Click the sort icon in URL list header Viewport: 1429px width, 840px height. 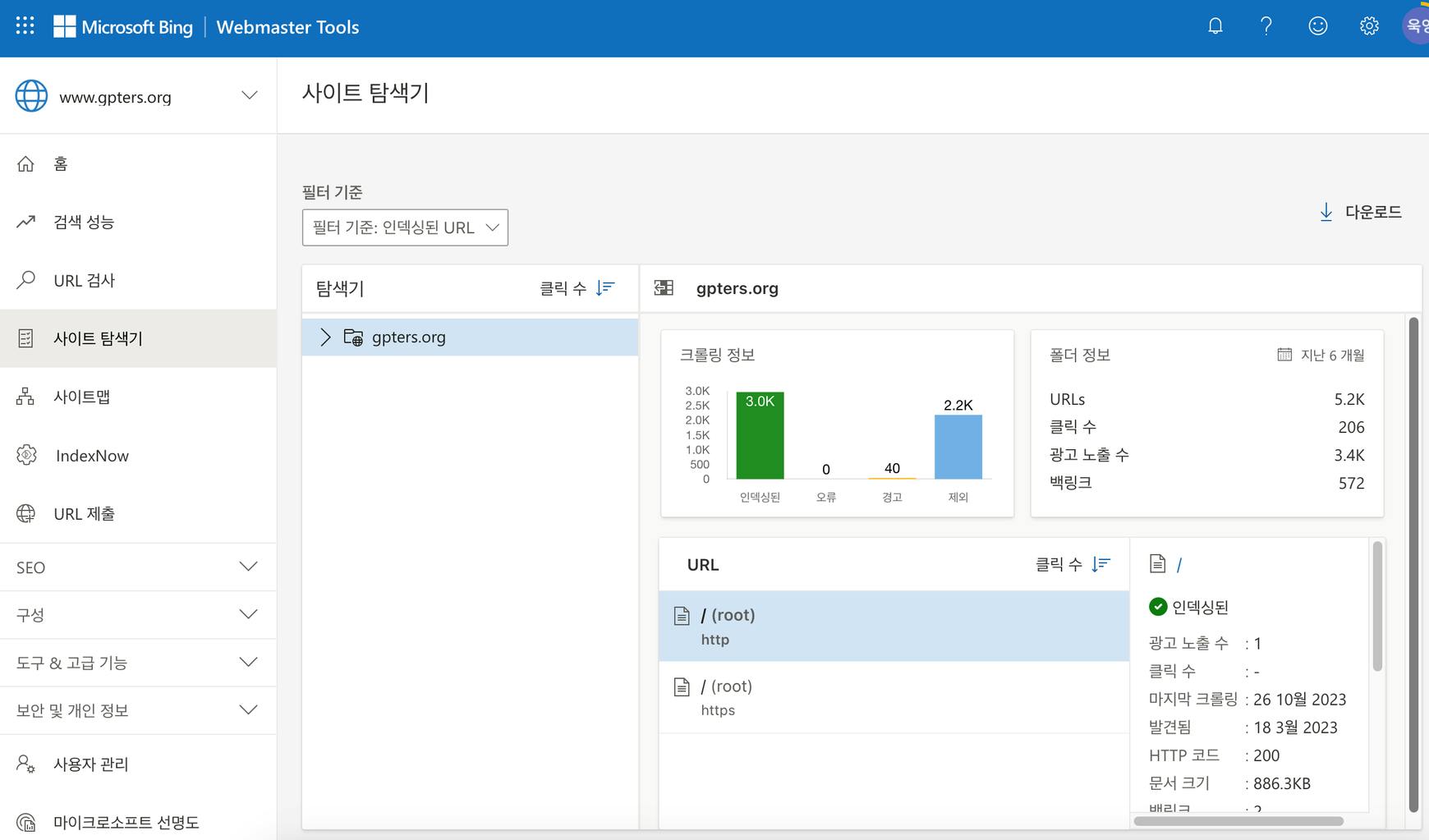(1101, 564)
